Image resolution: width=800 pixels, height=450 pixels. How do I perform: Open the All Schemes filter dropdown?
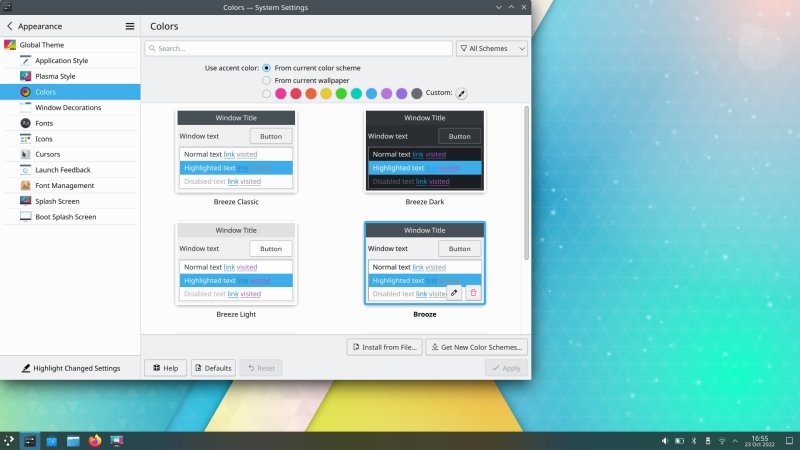click(x=491, y=48)
